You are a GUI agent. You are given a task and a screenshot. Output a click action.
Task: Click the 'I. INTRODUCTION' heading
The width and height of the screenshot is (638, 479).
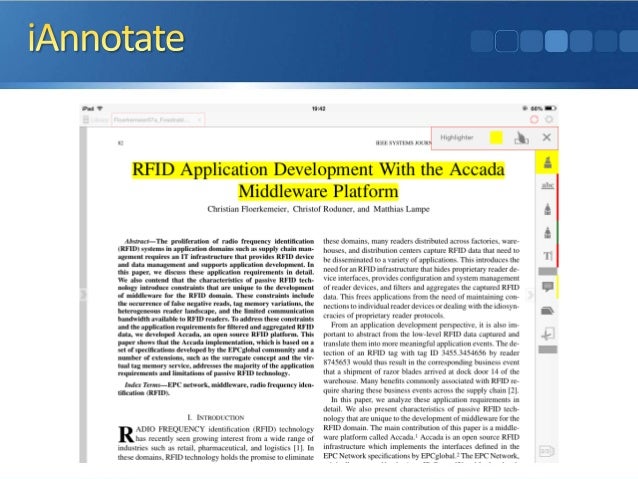click(x=216, y=418)
